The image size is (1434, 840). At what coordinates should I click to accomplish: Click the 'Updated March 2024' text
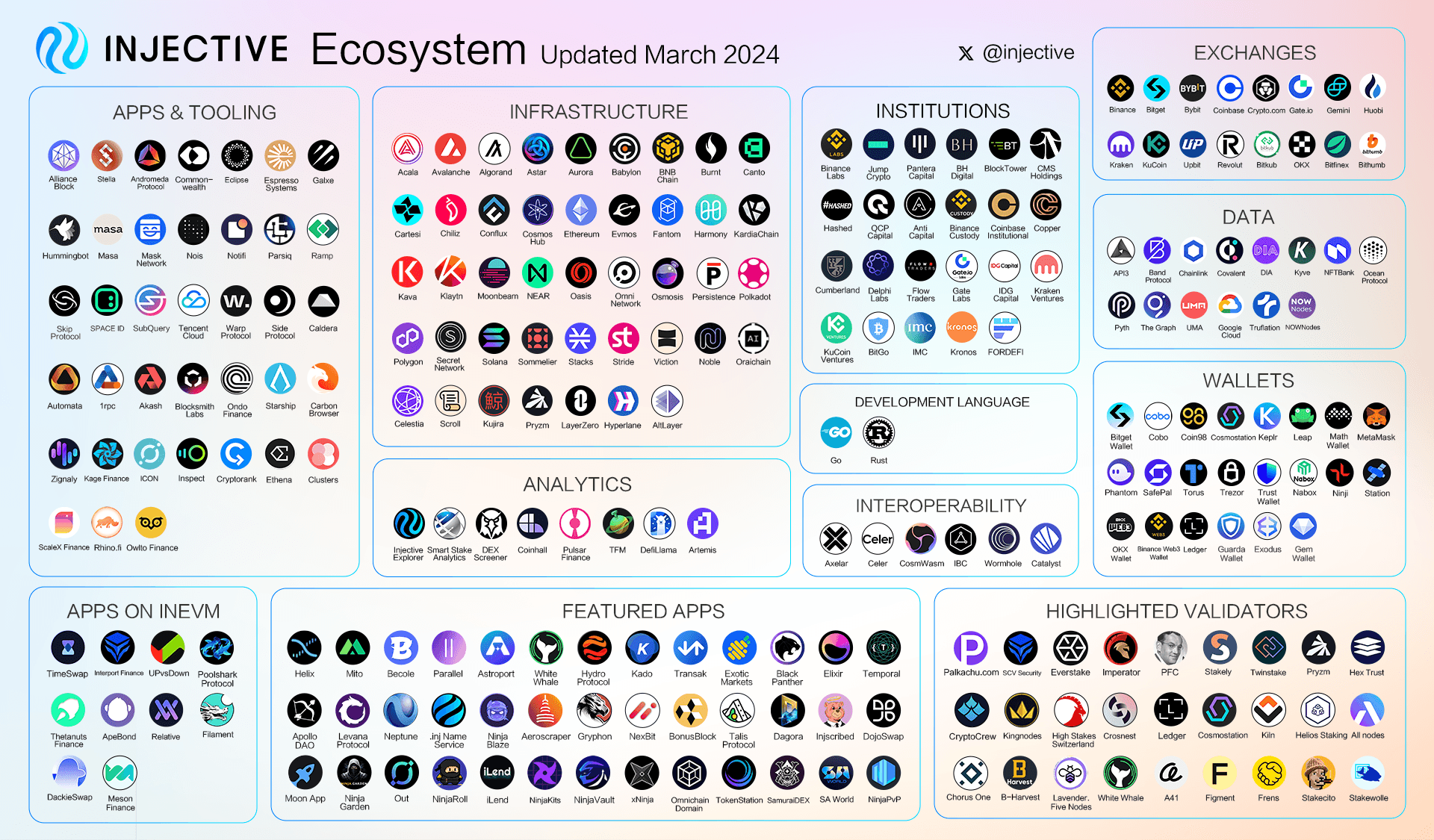pos(659,55)
